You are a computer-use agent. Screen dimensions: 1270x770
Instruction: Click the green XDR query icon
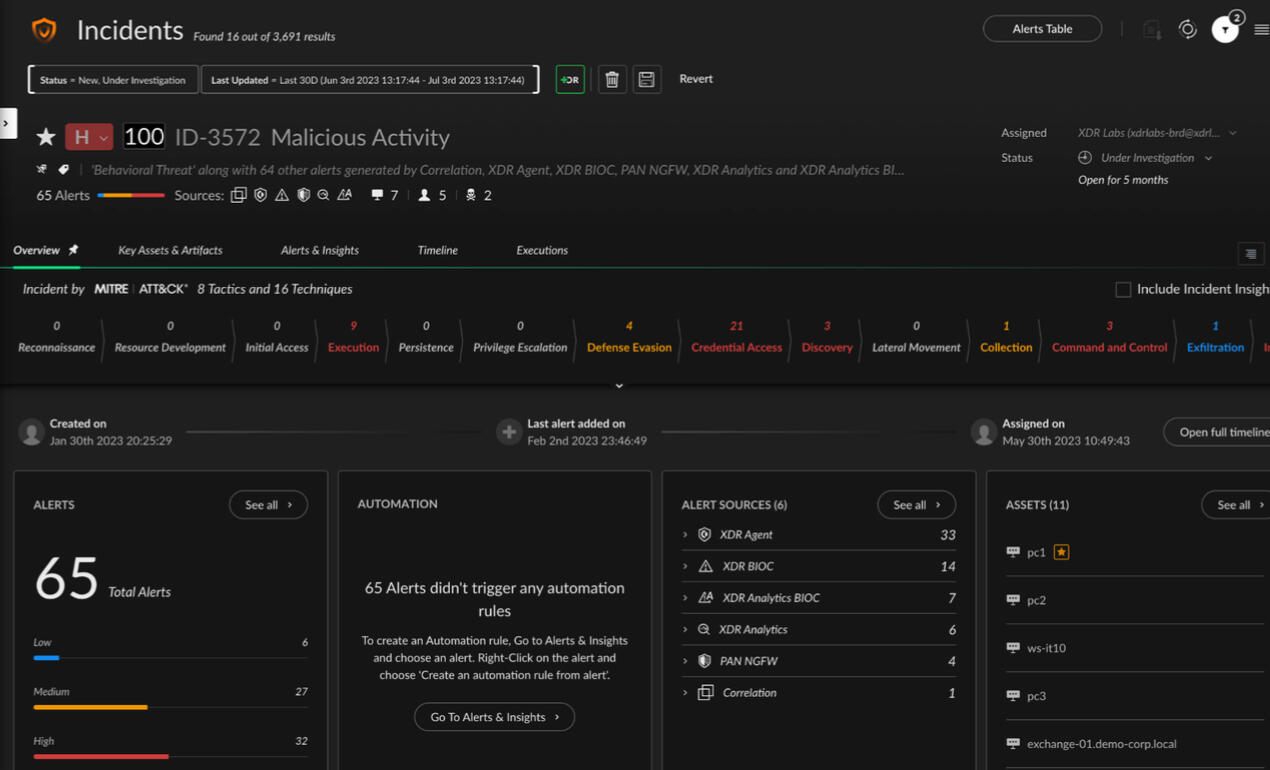pos(570,79)
